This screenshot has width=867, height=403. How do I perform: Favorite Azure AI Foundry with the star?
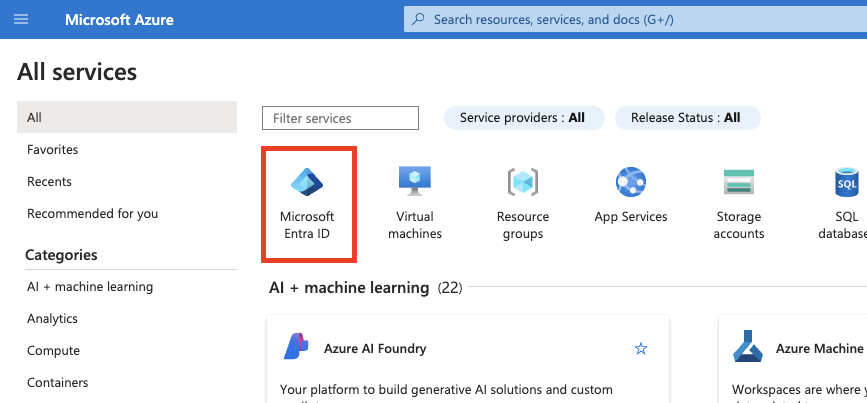[x=641, y=348]
